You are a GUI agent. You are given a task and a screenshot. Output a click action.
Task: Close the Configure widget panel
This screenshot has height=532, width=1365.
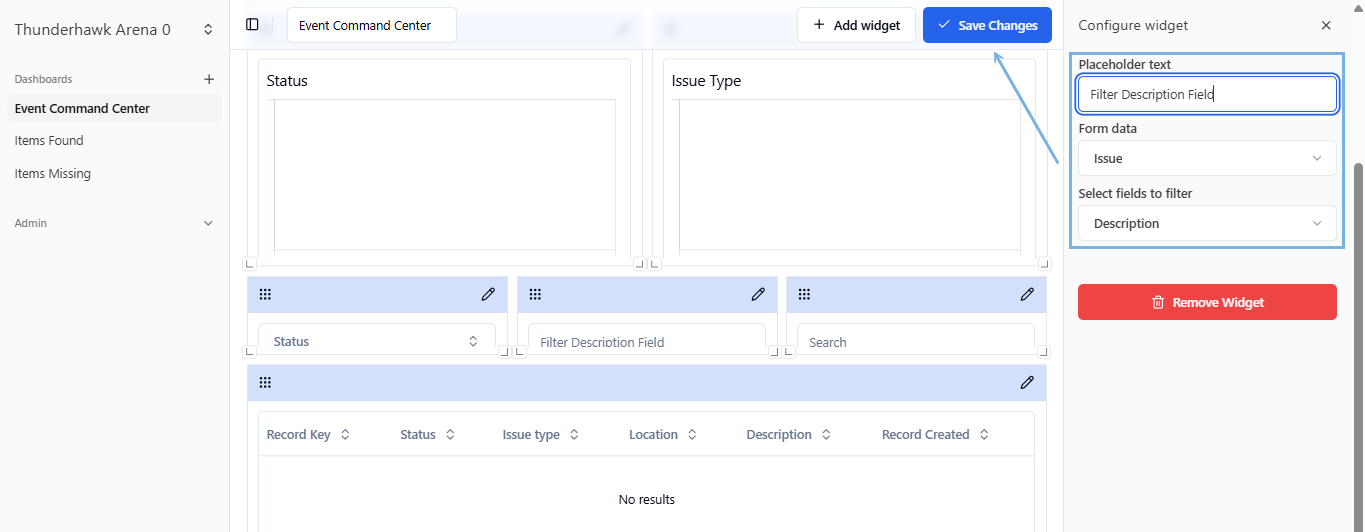click(1326, 25)
